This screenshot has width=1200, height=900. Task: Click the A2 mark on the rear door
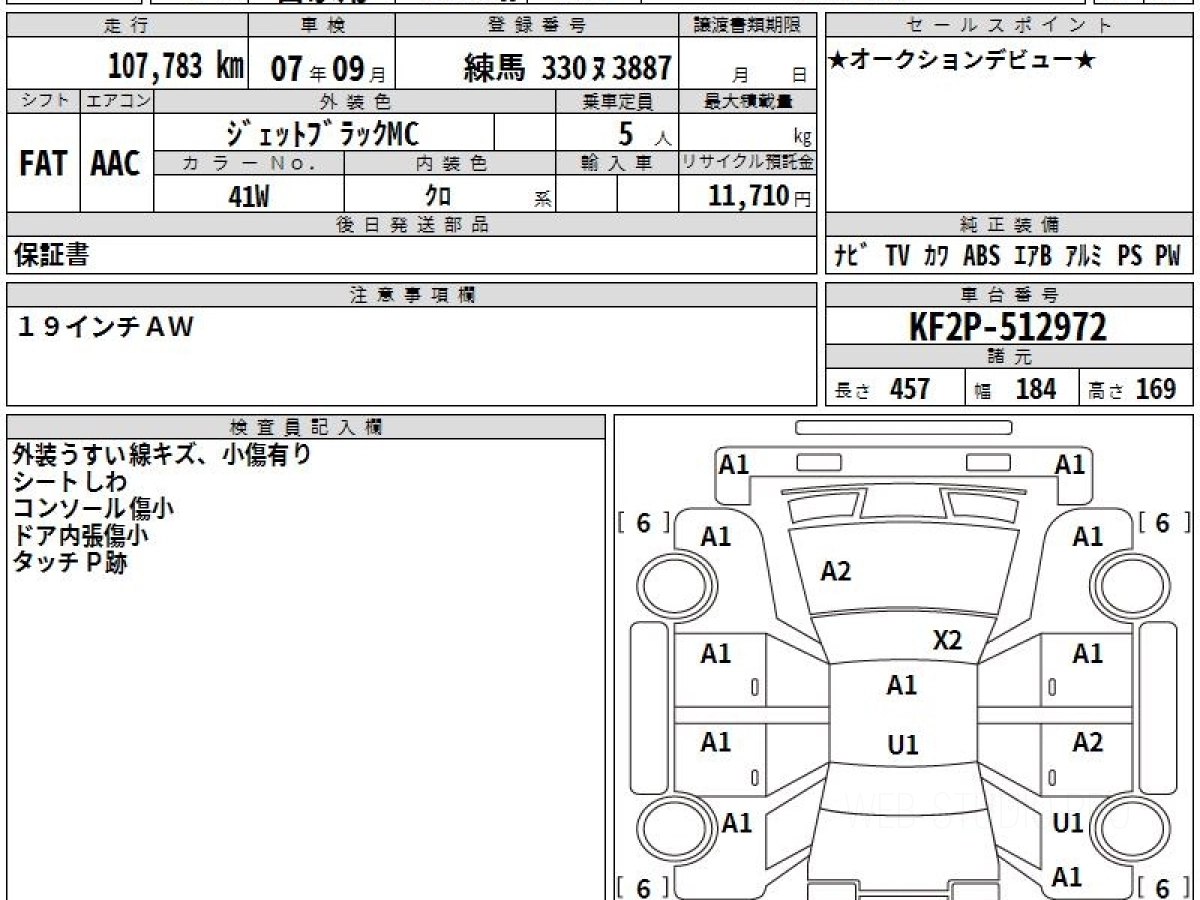1087,742
